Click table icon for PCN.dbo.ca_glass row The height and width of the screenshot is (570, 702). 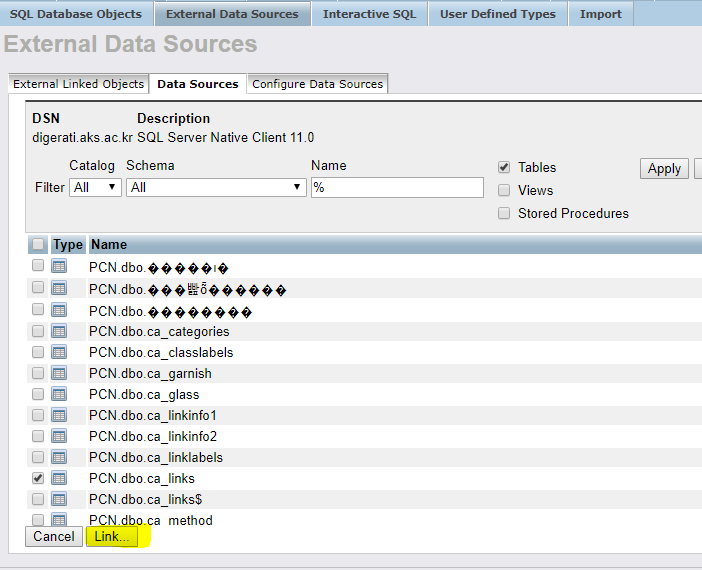pyautogui.click(x=59, y=394)
